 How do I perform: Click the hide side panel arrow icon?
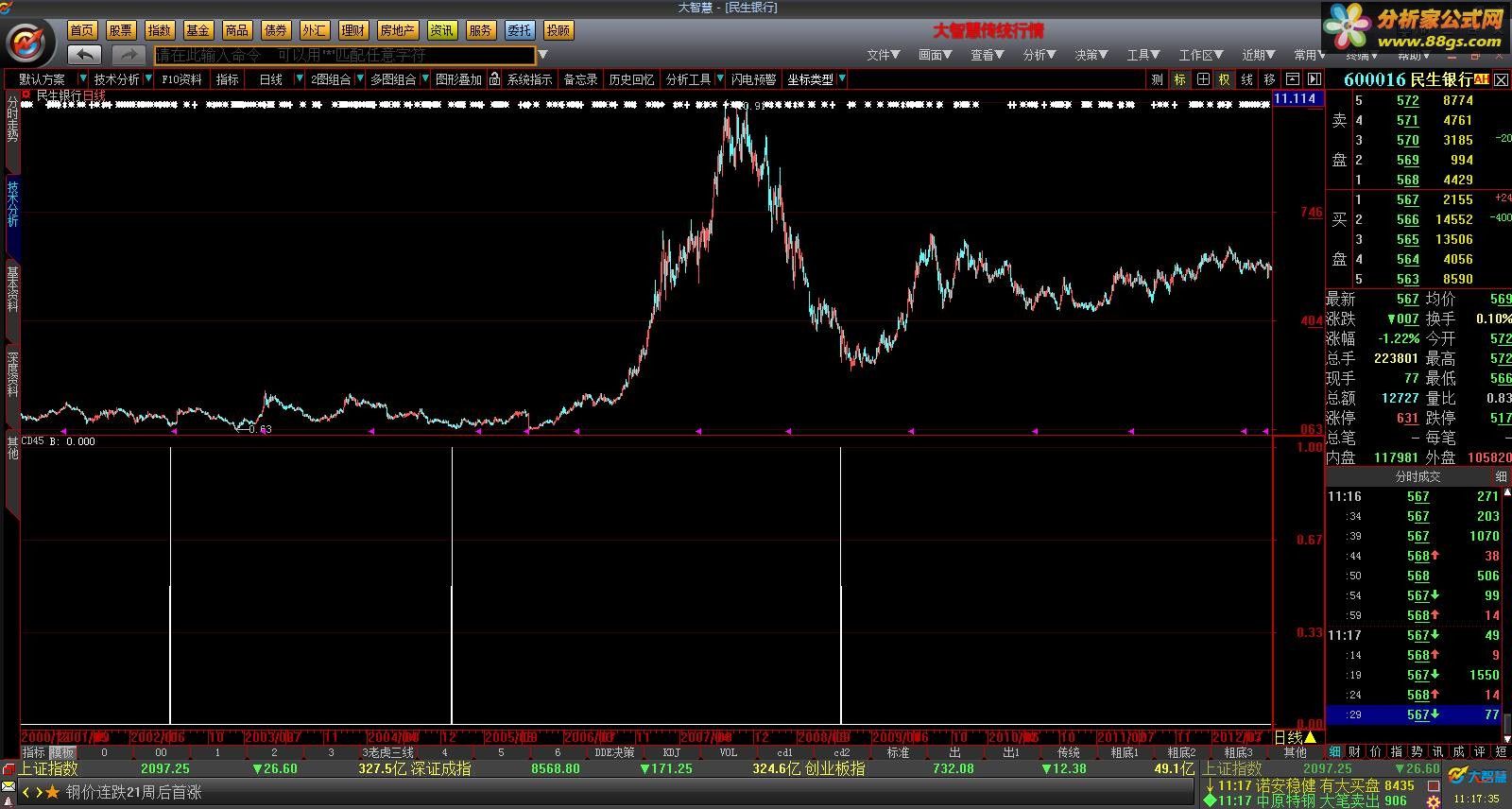[x=1314, y=79]
